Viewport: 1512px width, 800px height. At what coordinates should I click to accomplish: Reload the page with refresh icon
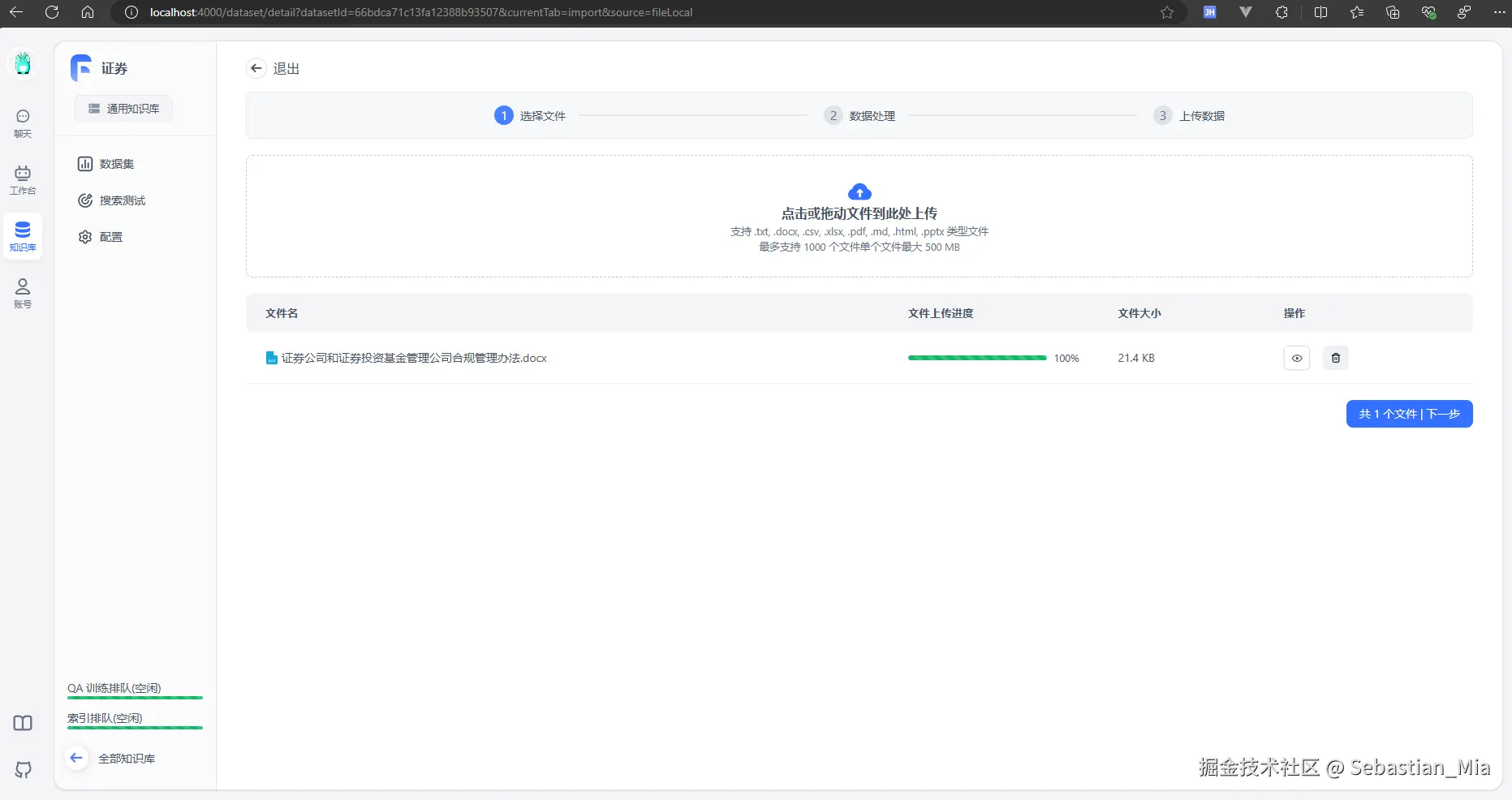pos(52,12)
